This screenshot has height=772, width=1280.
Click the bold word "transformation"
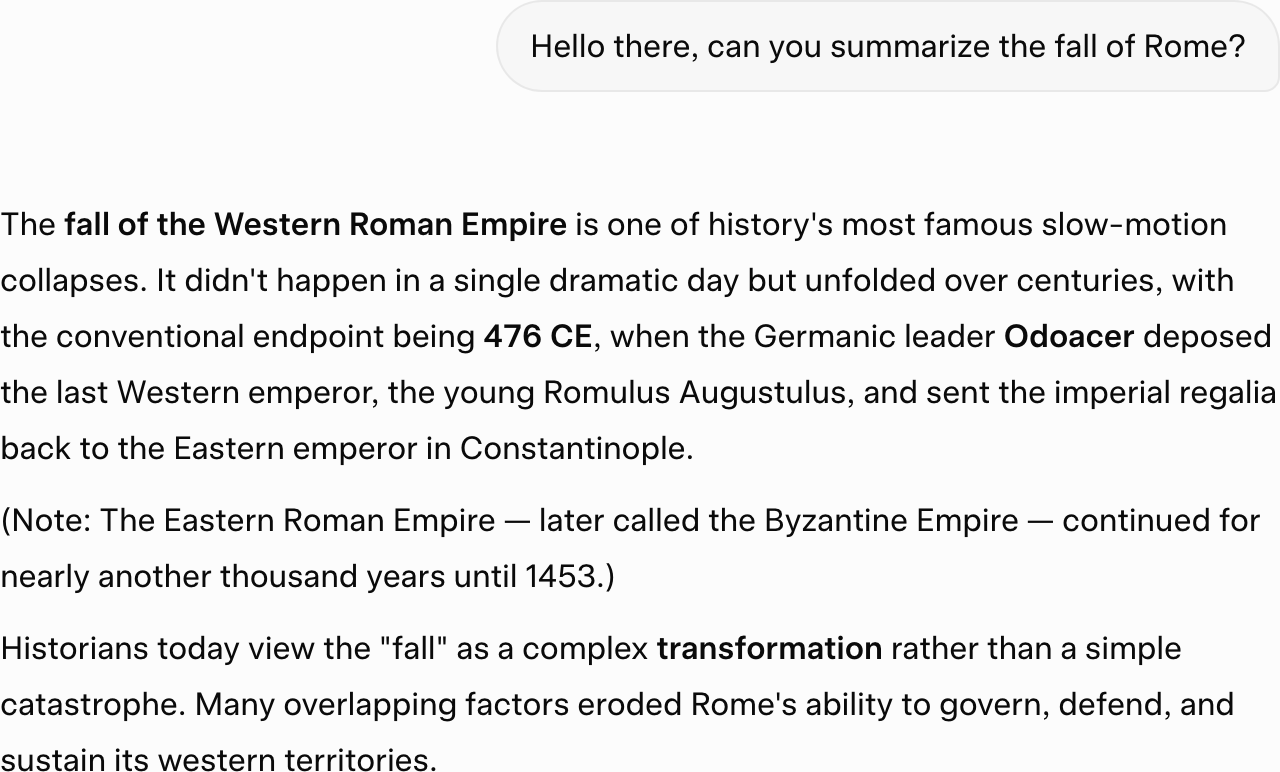(x=769, y=649)
